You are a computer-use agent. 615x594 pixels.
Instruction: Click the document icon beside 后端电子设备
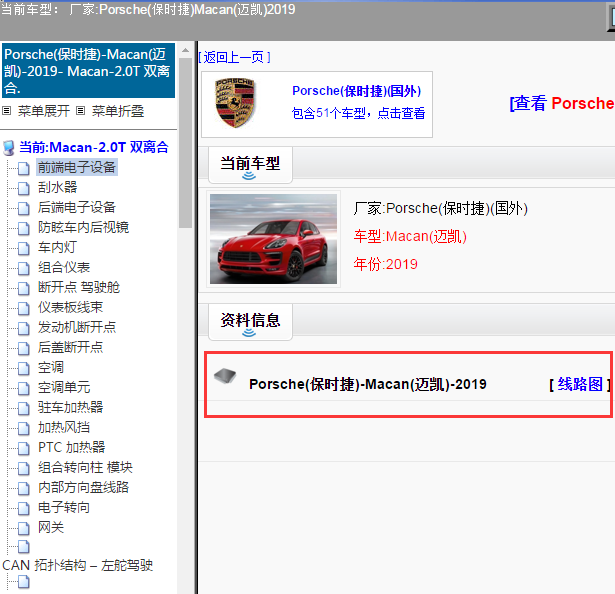tap(24, 208)
